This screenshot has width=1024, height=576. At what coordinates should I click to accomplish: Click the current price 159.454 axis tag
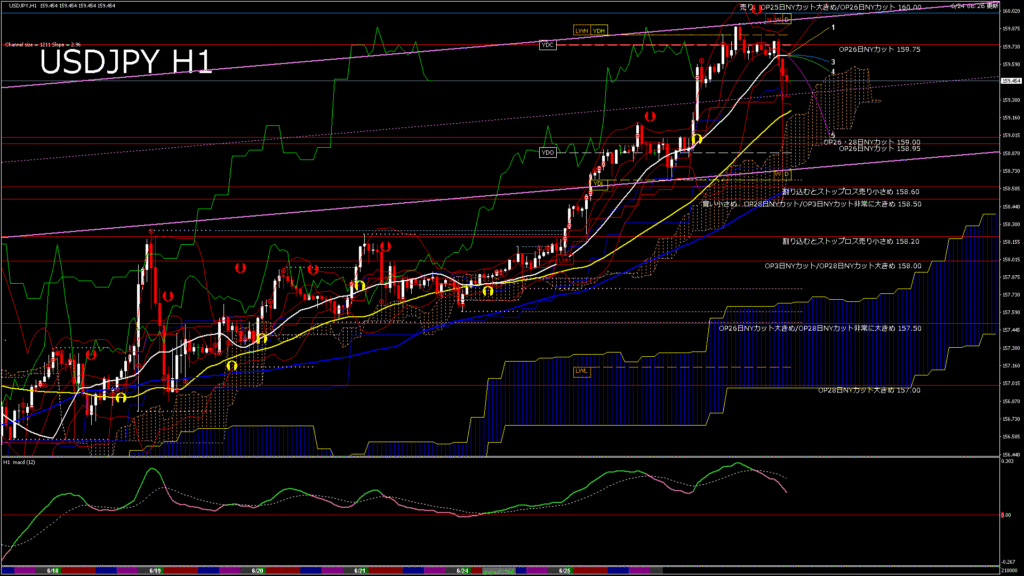click(x=1010, y=81)
